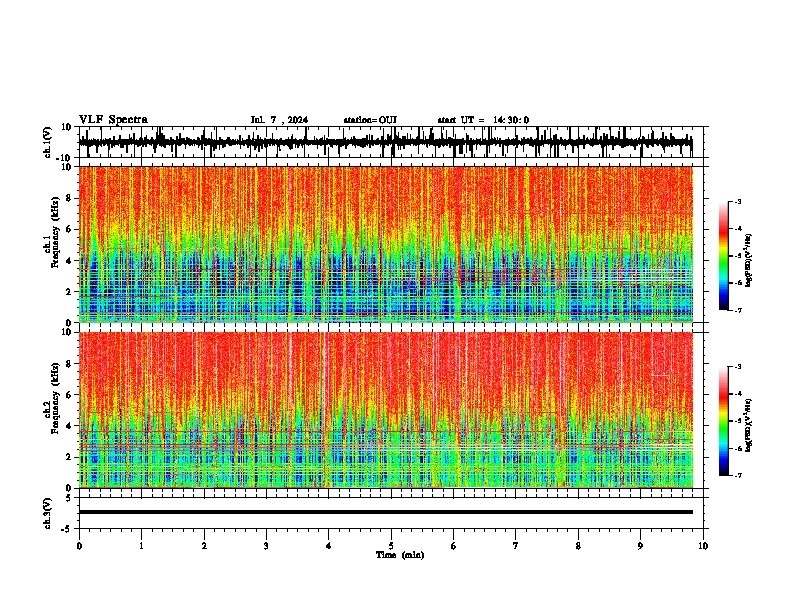The width and height of the screenshot is (792, 612).
Task: Click the "station=OUJ" label
Action: click(x=370, y=120)
